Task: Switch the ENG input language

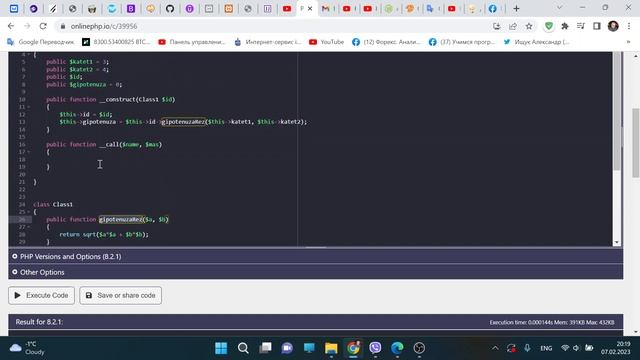Action: [x=546, y=348]
